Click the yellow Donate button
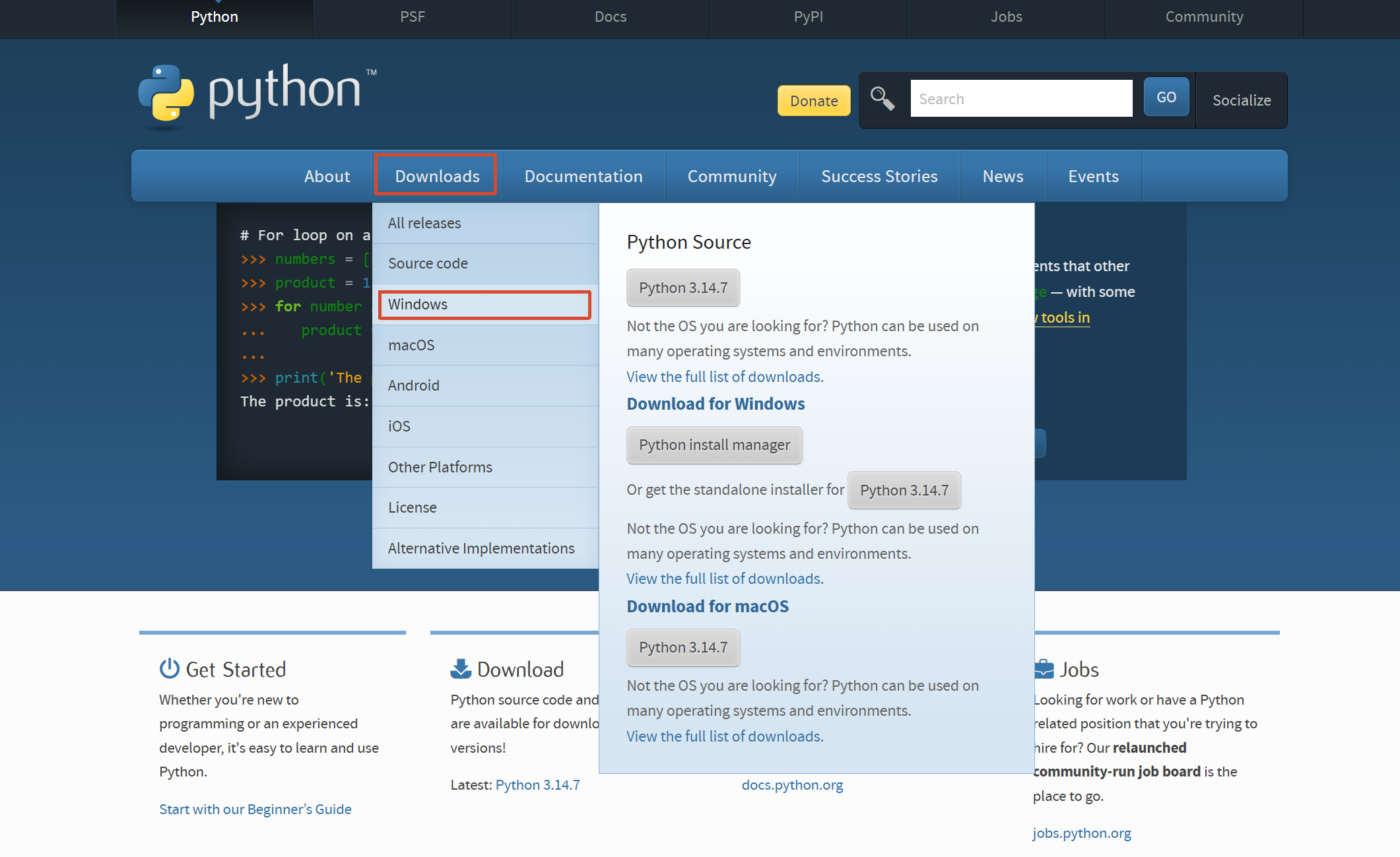1400x857 pixels. click(814, 100)
